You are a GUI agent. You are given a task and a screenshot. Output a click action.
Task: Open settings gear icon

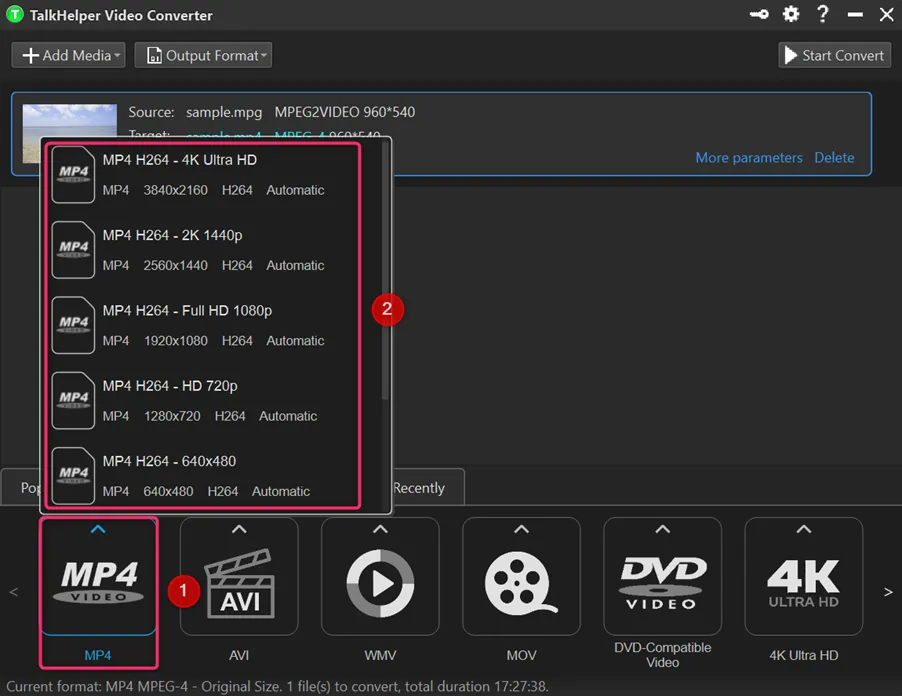pos(791,14)
